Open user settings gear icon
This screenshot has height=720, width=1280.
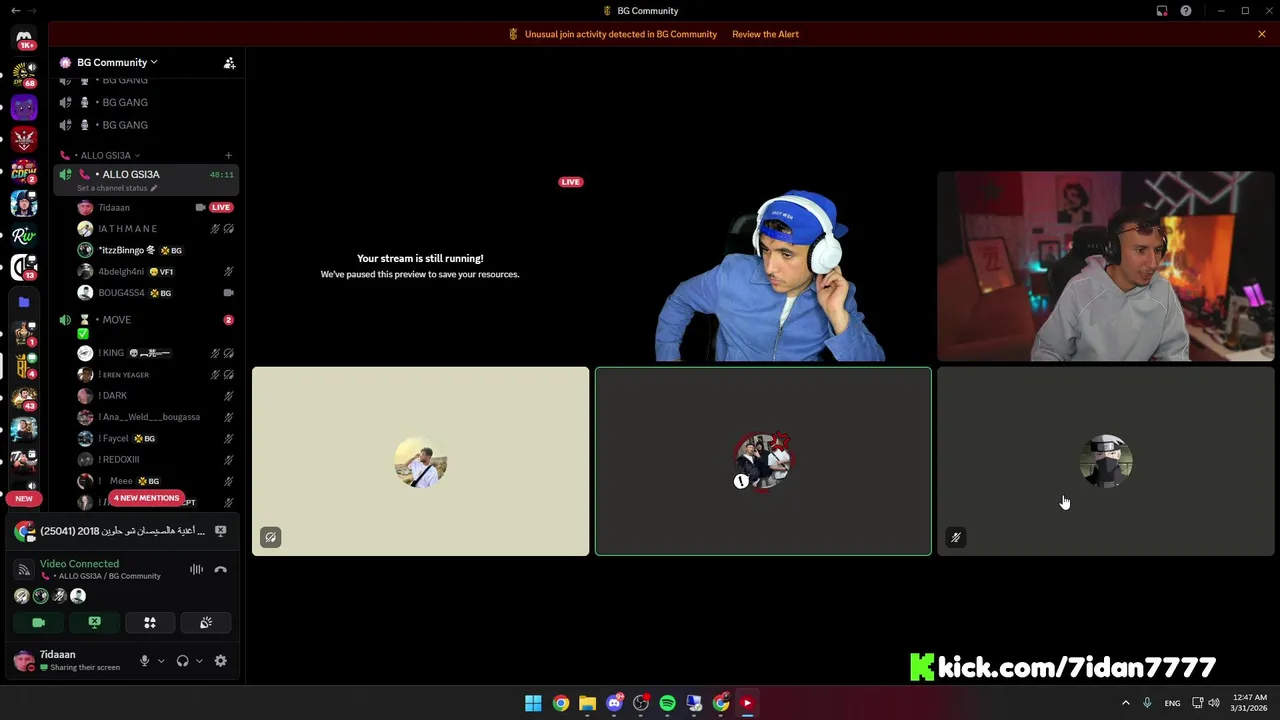point(221,661)
